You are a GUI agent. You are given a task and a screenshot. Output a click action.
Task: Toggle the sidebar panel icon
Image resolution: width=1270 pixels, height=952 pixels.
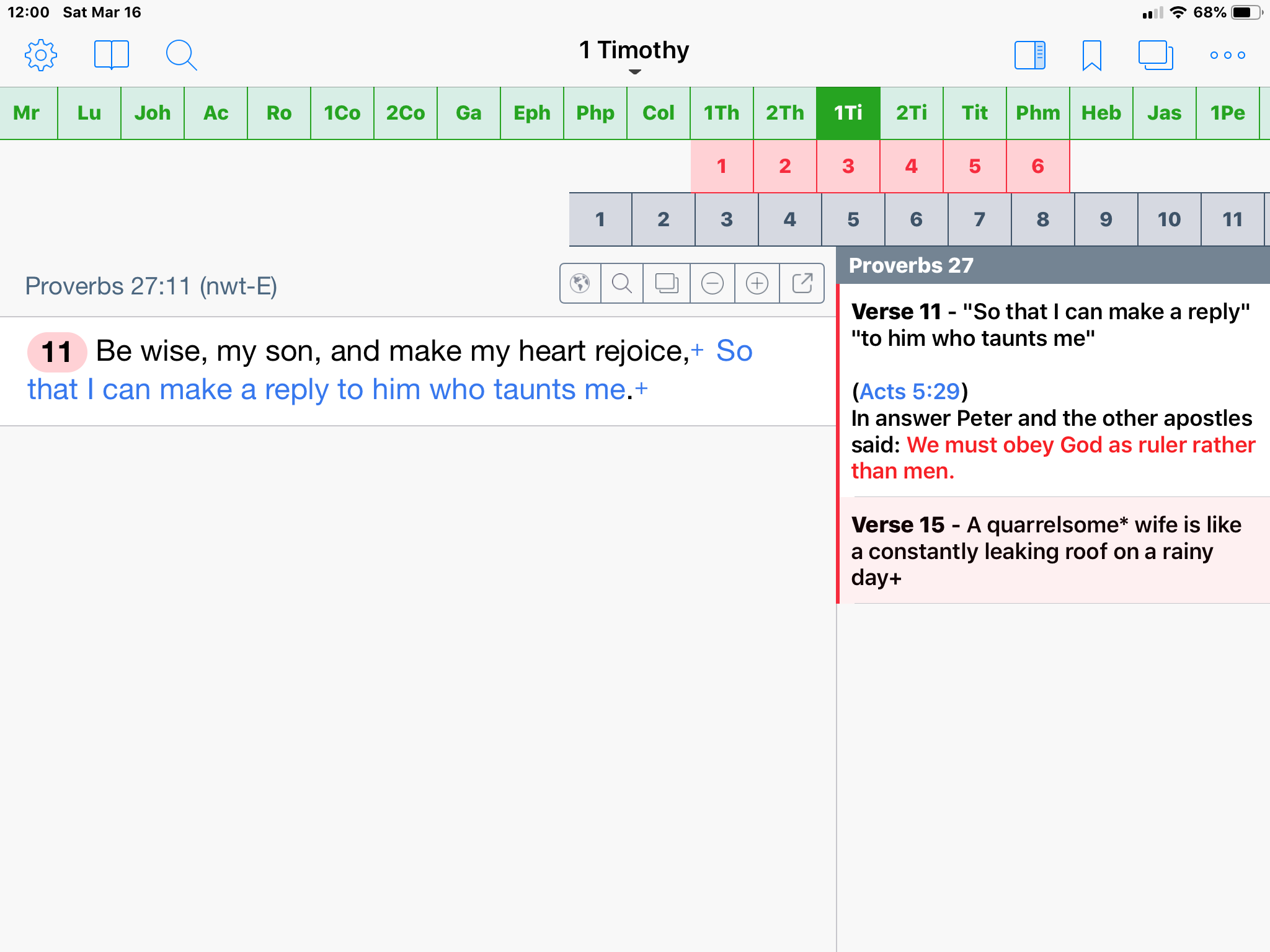[x=1030, y=55]
